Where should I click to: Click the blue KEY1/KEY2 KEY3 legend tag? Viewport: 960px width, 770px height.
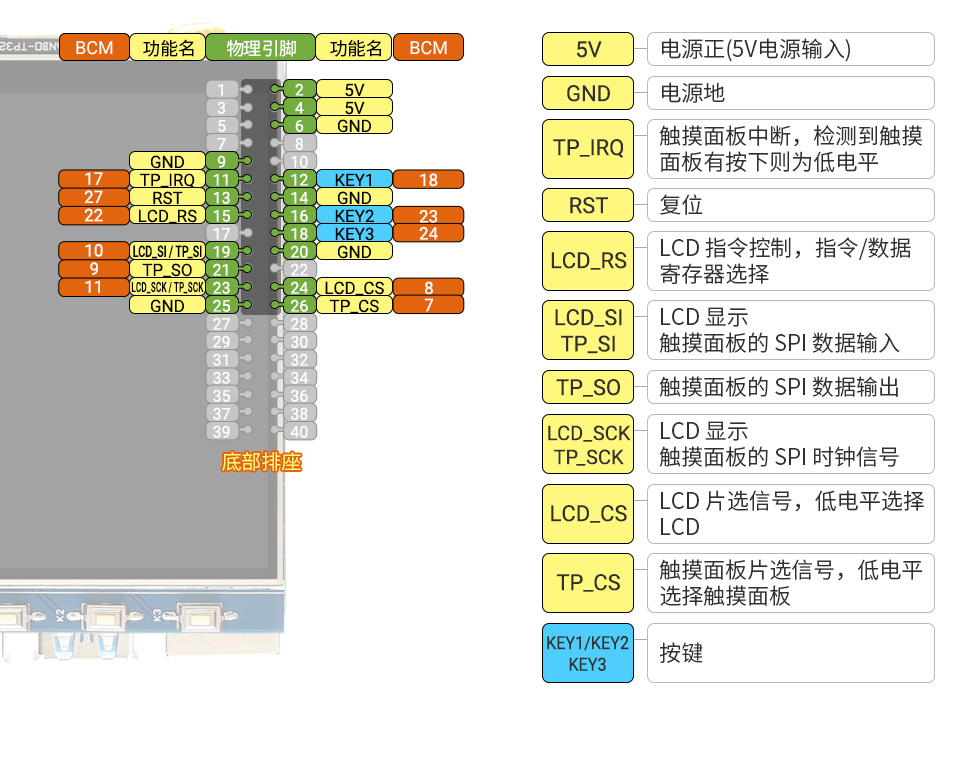588,653
